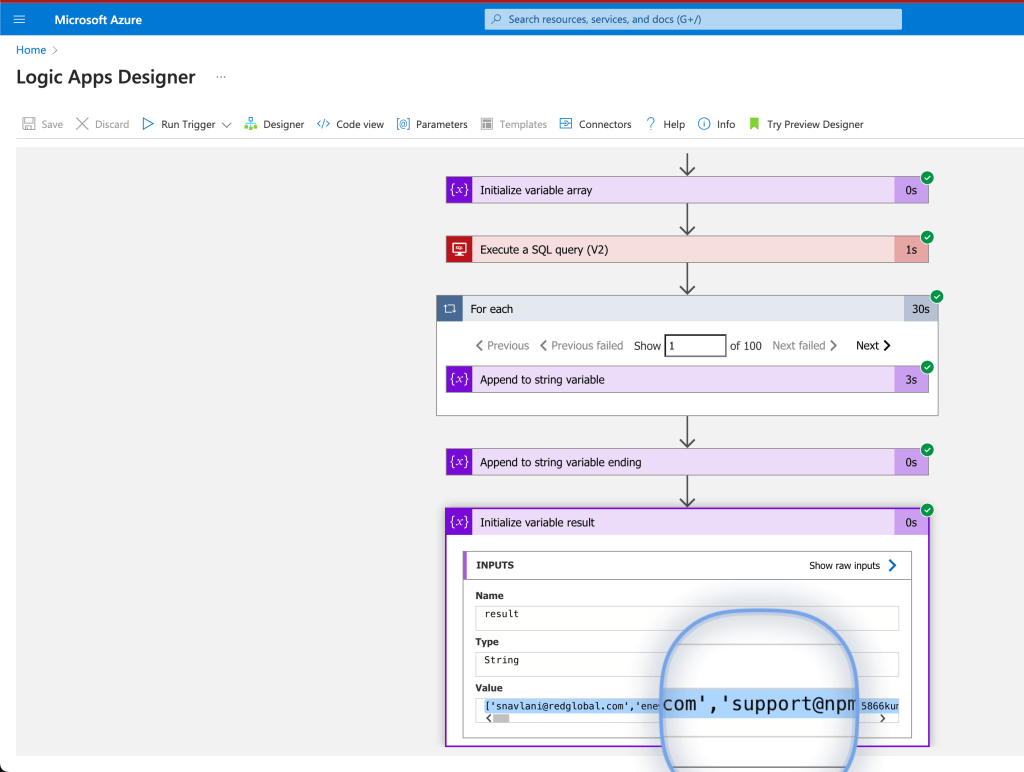The height and width of the screenshot is (772, 1024).
Task: Click the Previous iteration button
Action: [502, 346]
